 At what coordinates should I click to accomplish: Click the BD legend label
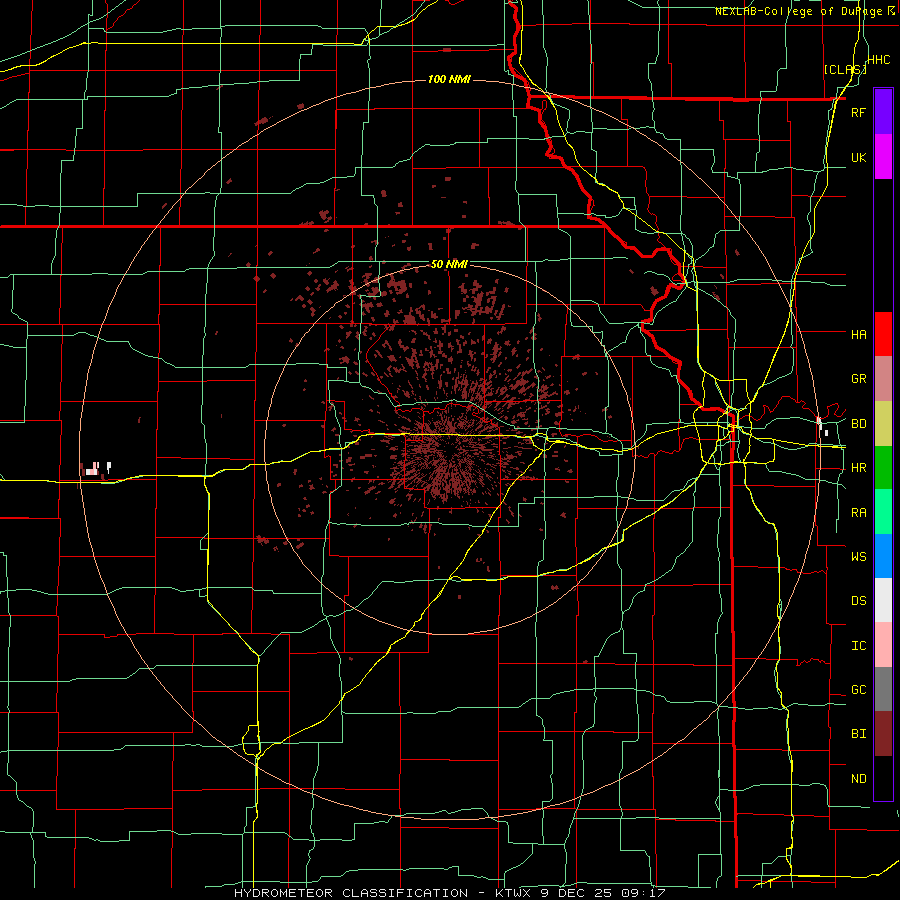coord(858,424)
